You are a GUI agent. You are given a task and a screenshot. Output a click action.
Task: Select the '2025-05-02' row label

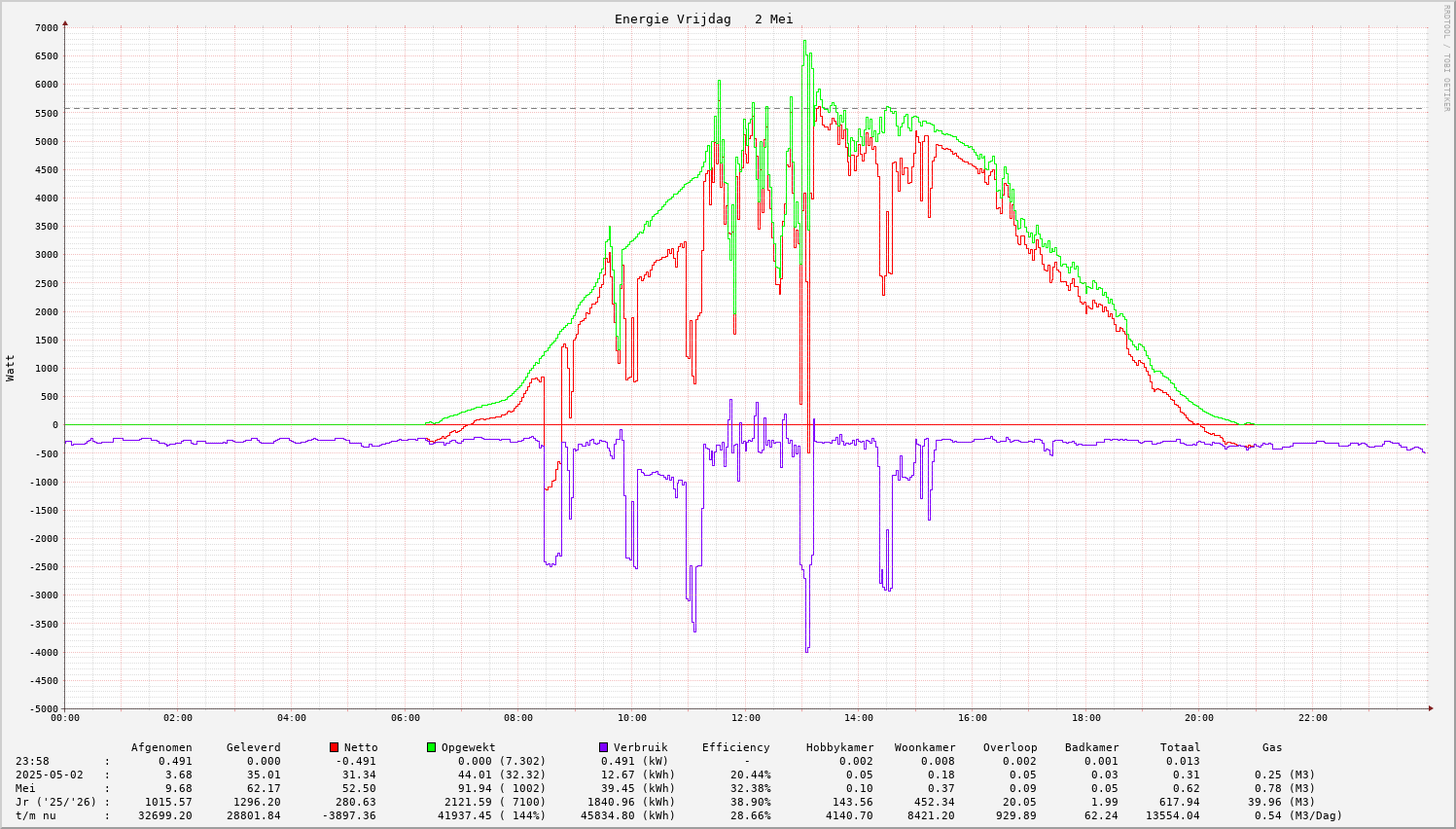pyautogui.click(x=50, y=775)
